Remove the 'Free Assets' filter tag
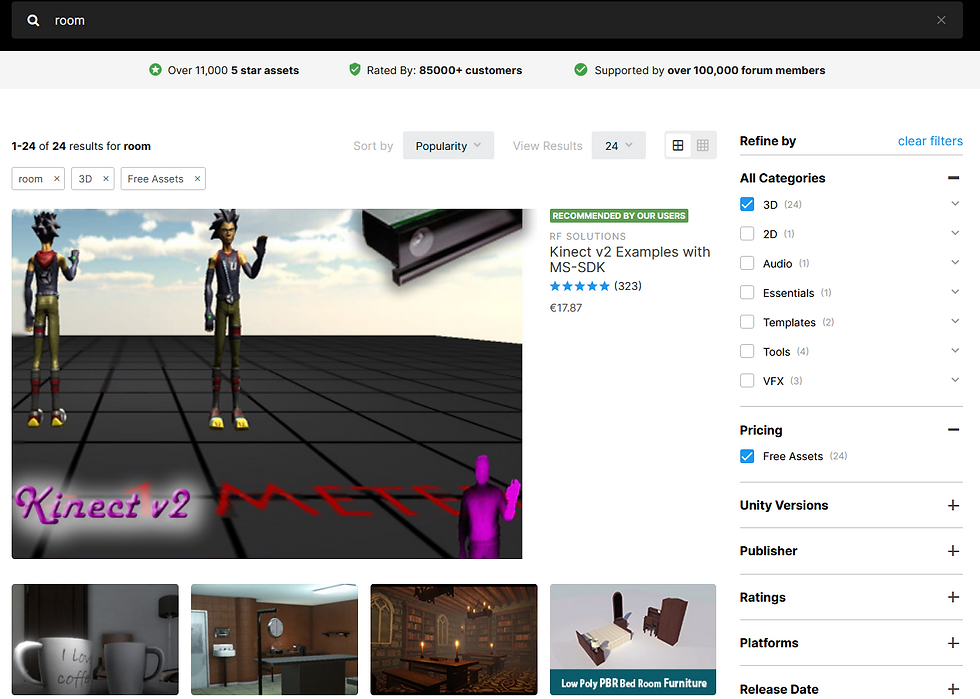Image resolution: width=980 pixels, height=699 pixels. click(x=197, y=179)
